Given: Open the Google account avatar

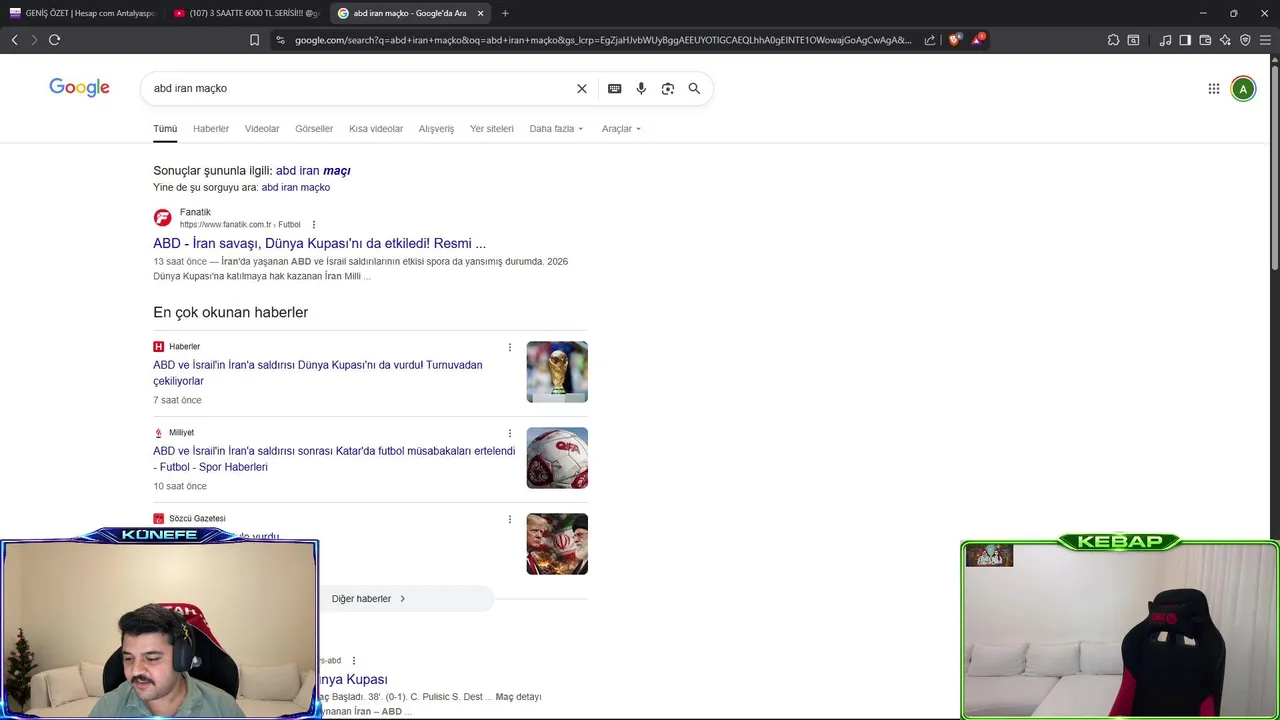Looking at the screenshot, I should pyautogui.click(x=1243, y=88).
